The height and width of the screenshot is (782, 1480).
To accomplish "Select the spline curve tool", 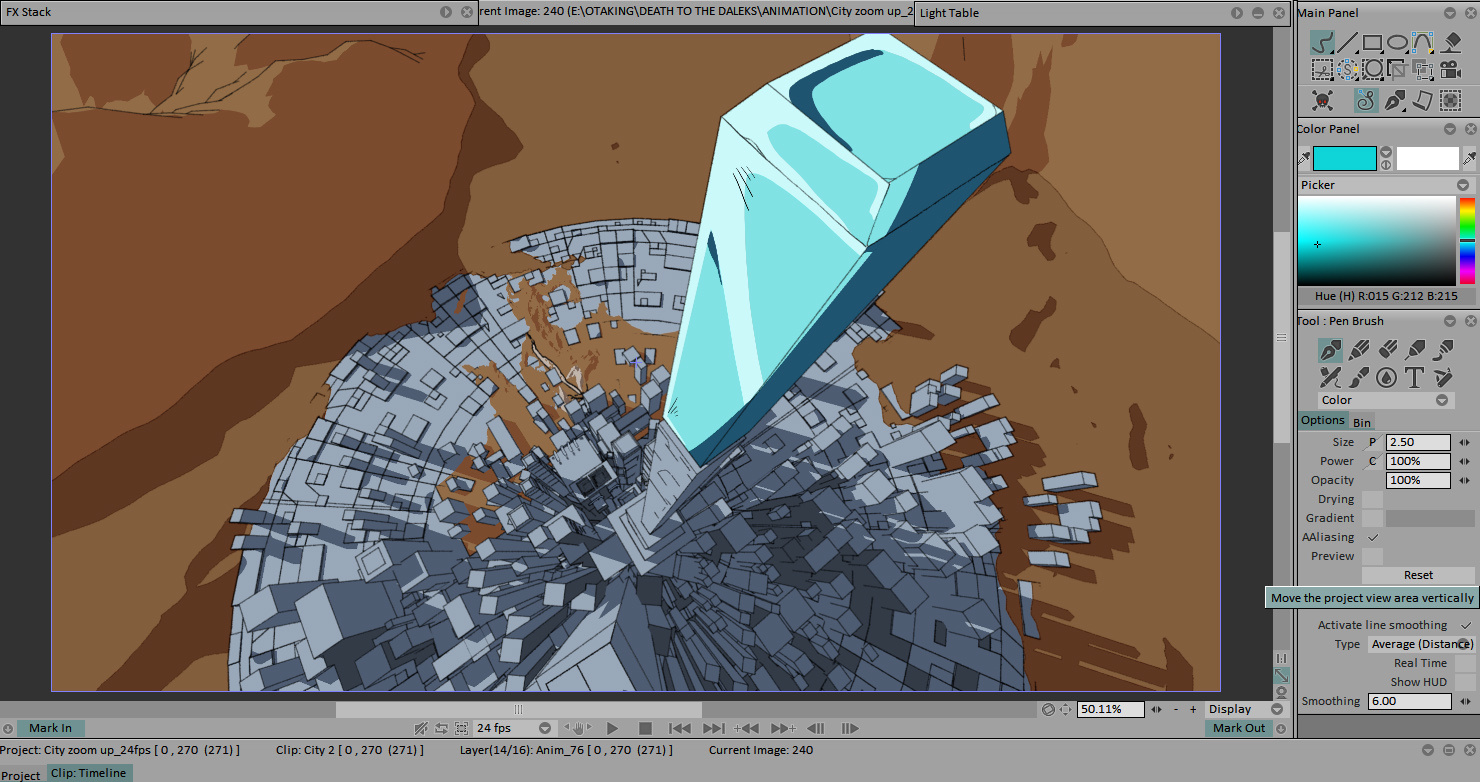I will click(x=1422, y=43).
